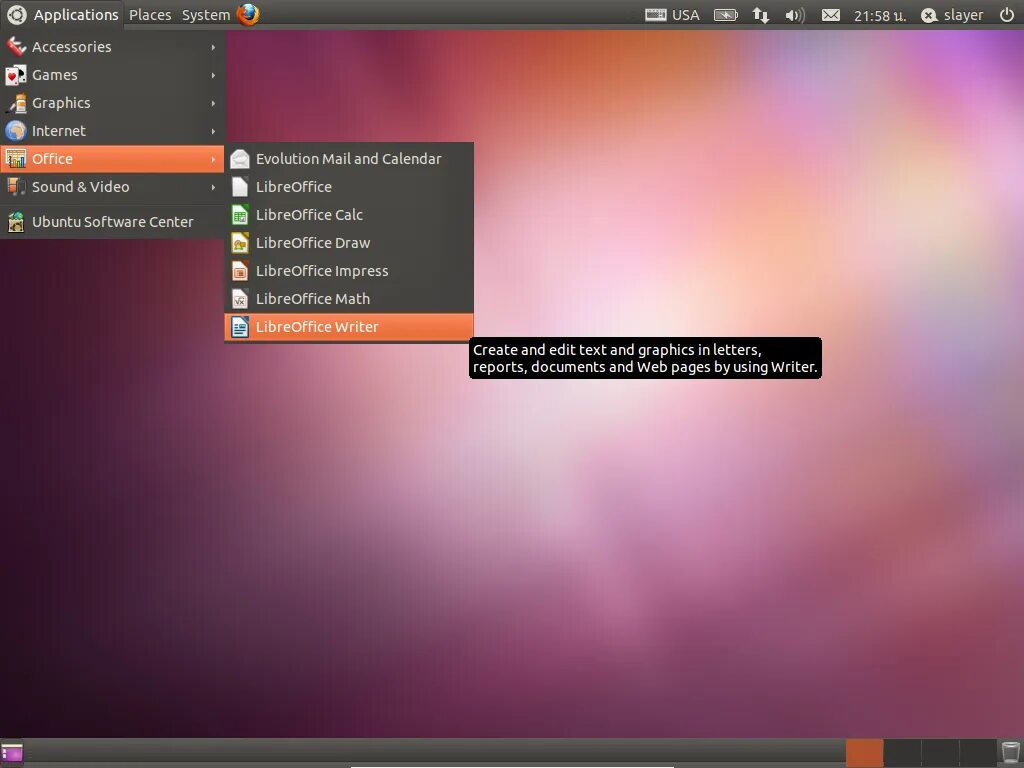Expand the Games submenu arrow
1024x768 pixels.
(214, 75)
